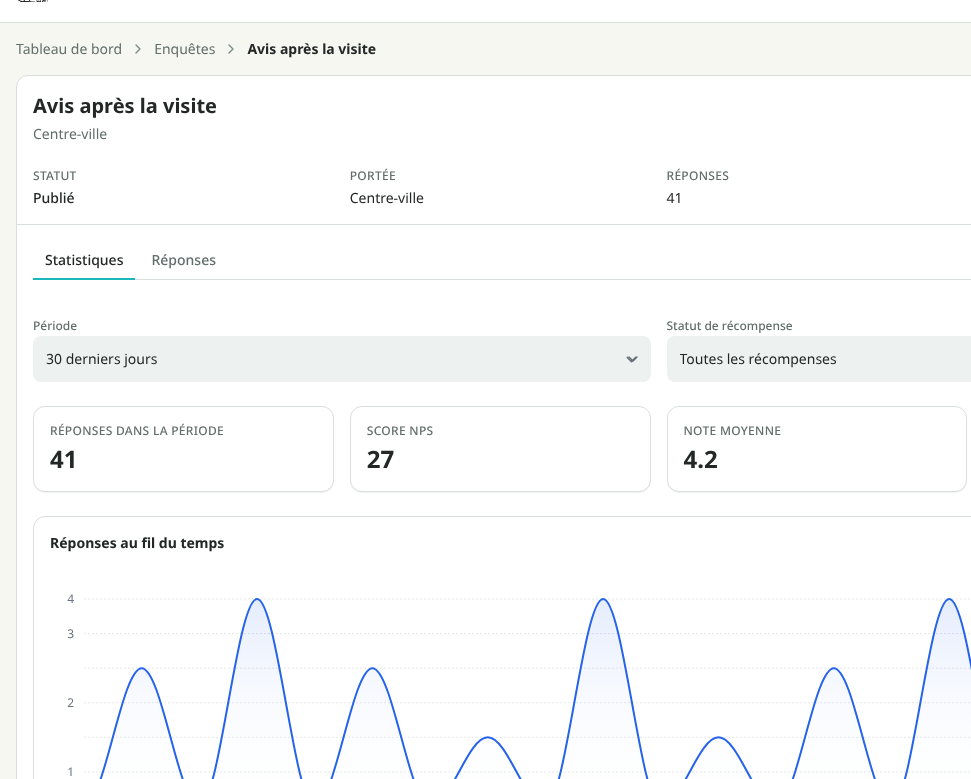Click the Réponses au fil du temps chart title
Viewport: 971px width, 779px height.
[x=137, y=543]
